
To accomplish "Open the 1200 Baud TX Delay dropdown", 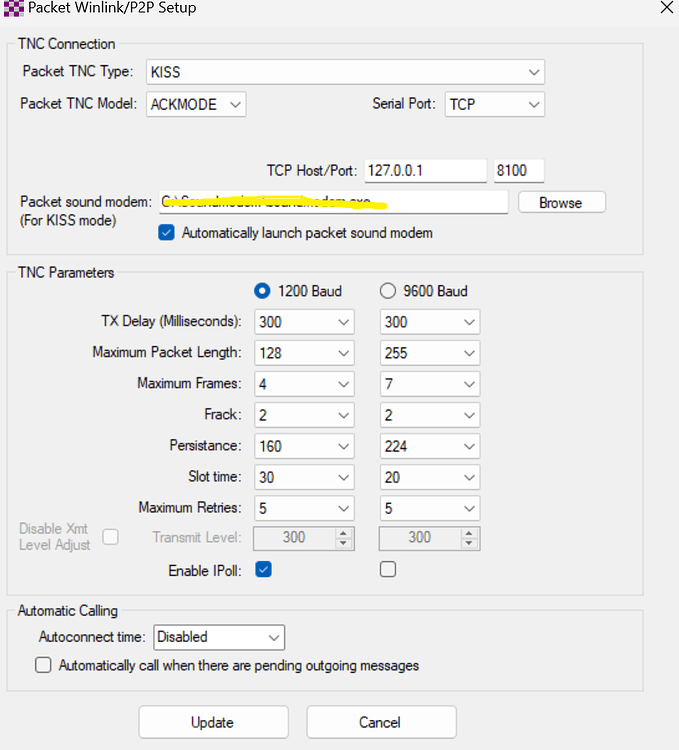I will tap(304, 322).
